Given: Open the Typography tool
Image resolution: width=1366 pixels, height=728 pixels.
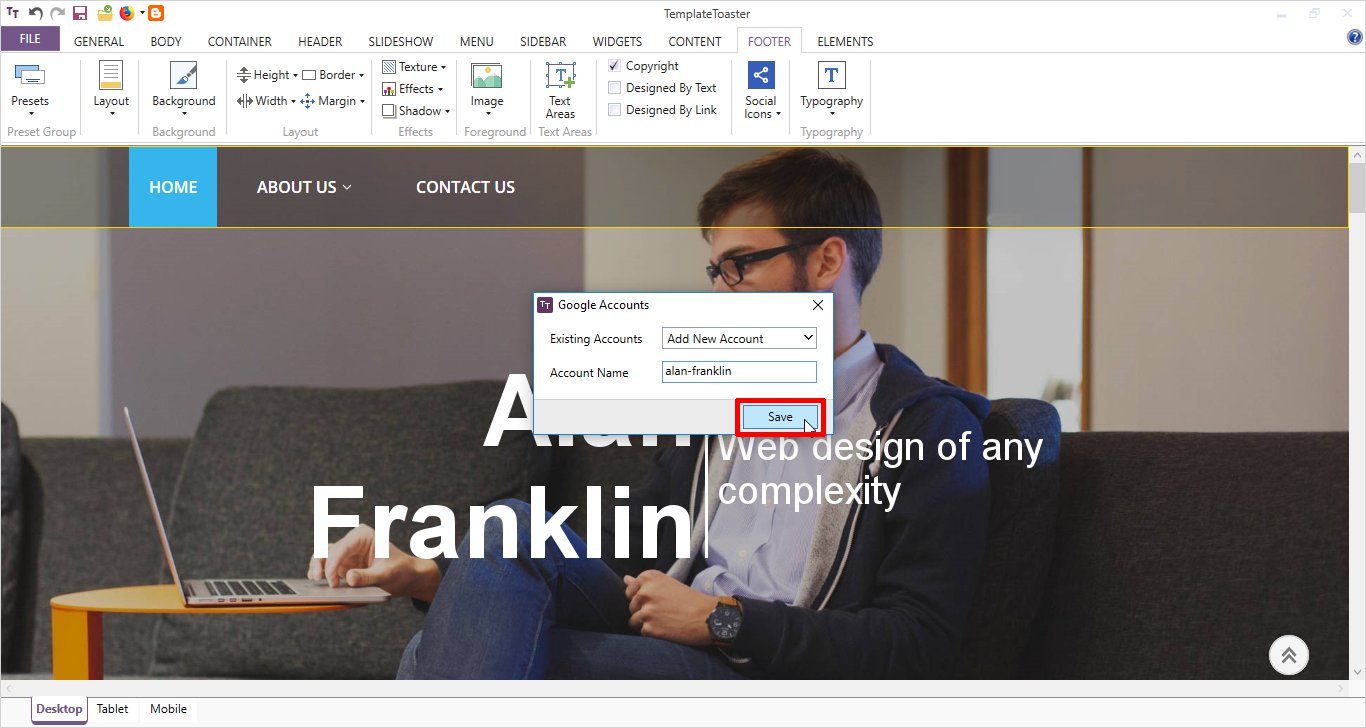Looking at the screenshot, I should coord(831,76).
